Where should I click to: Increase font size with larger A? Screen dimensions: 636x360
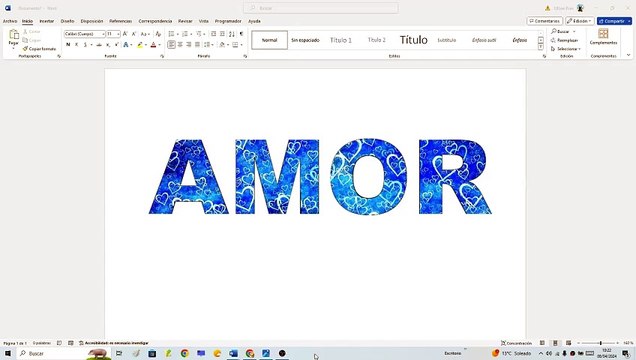click(125, 34)
